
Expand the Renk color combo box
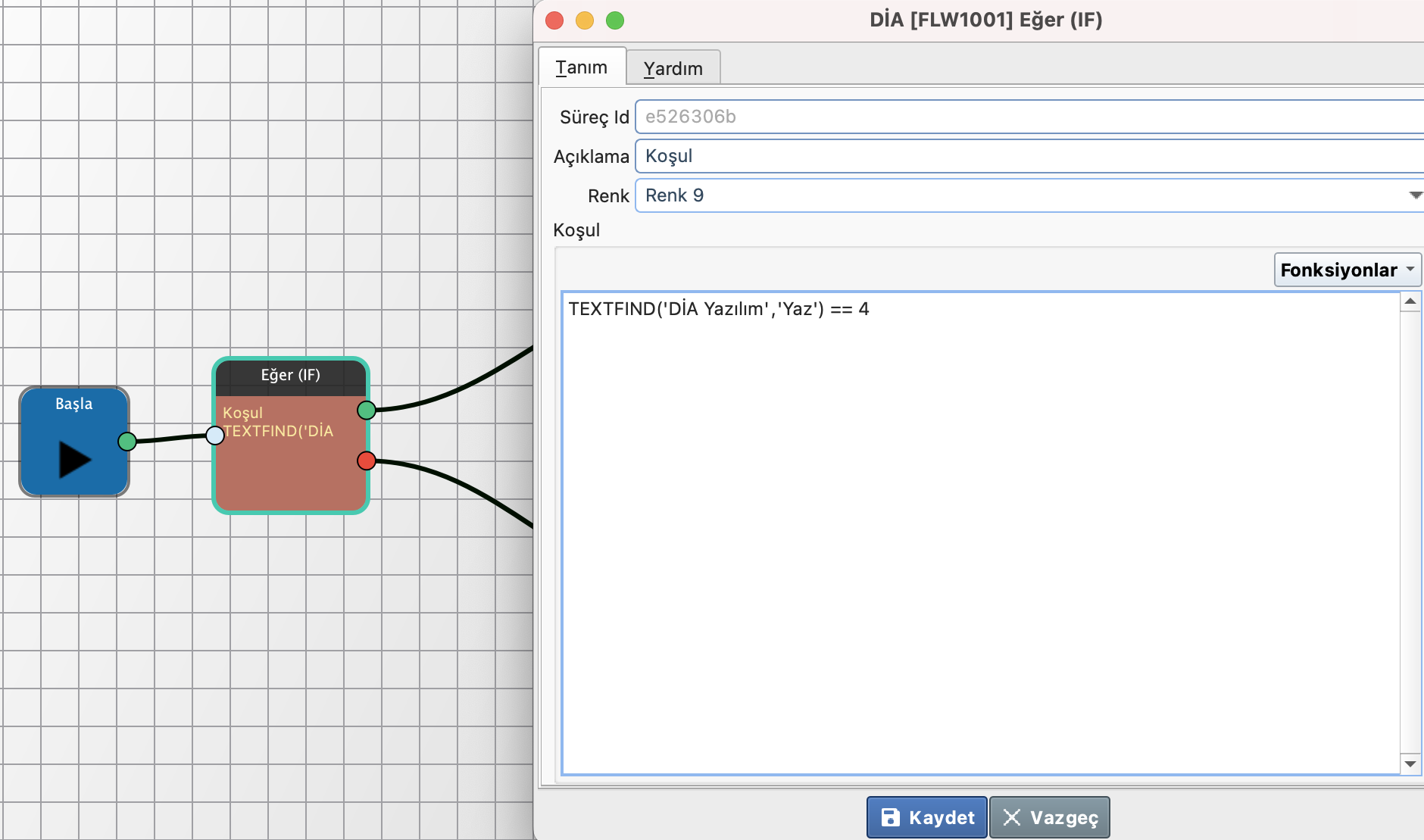1414,195
